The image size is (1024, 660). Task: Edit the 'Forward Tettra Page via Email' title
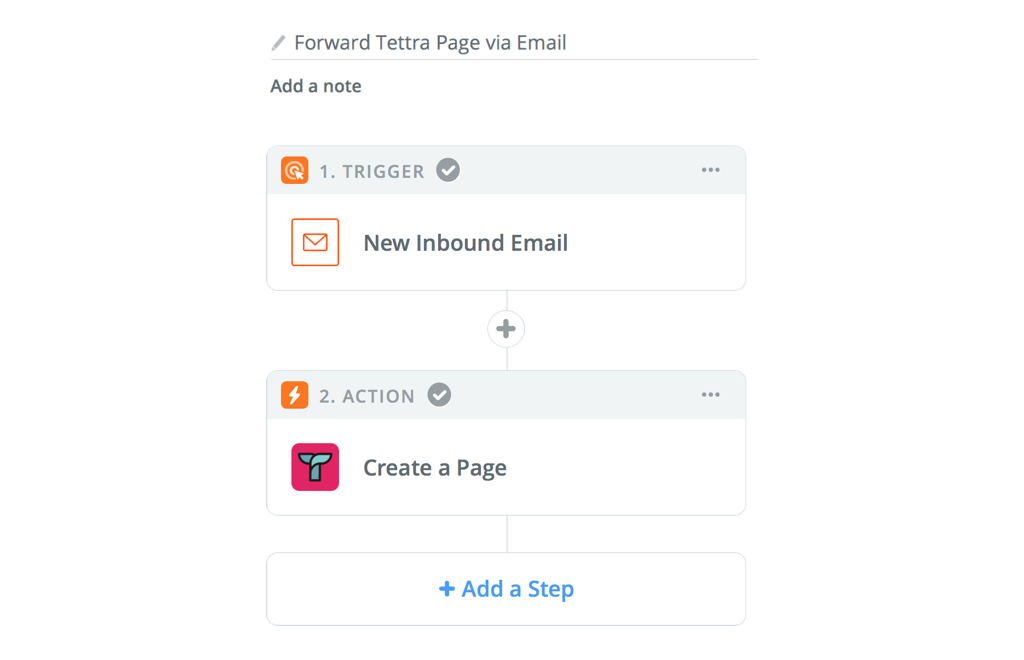pos(430,43)
